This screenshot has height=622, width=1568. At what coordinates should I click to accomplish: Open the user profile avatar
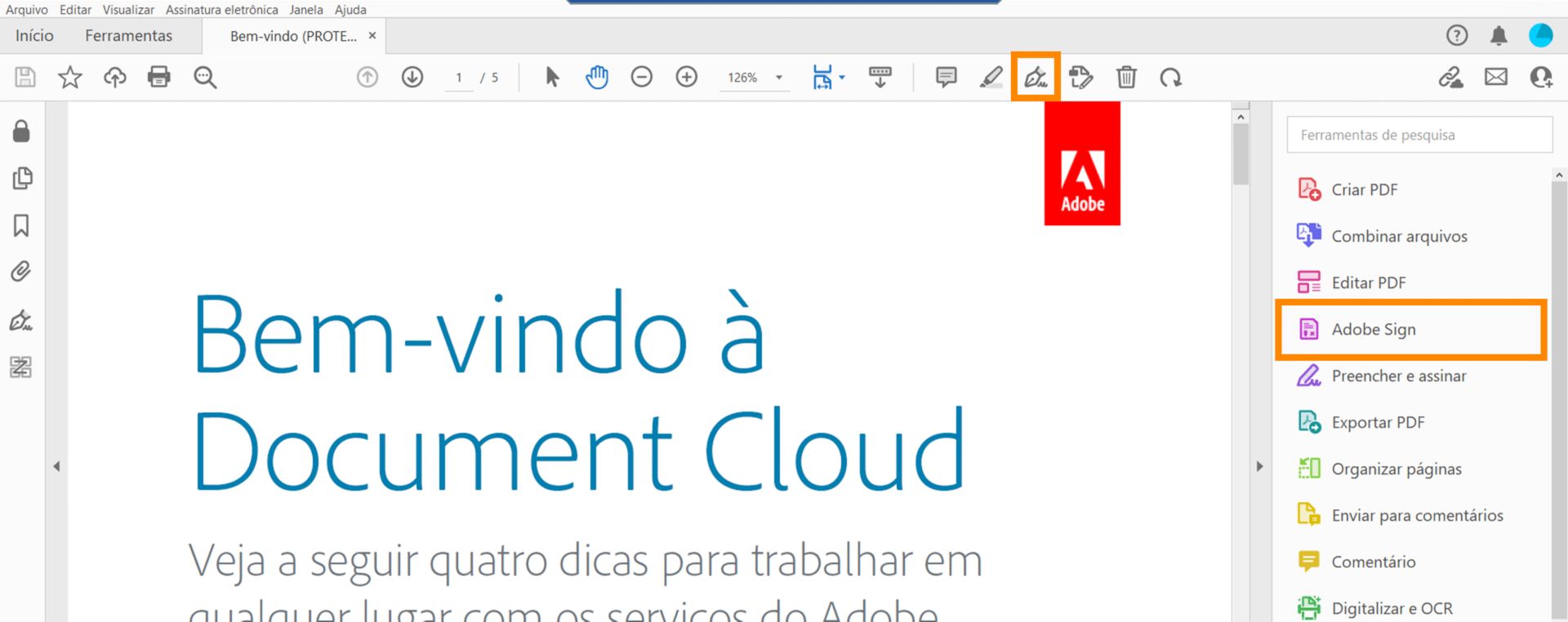(x=1540, y=35)
